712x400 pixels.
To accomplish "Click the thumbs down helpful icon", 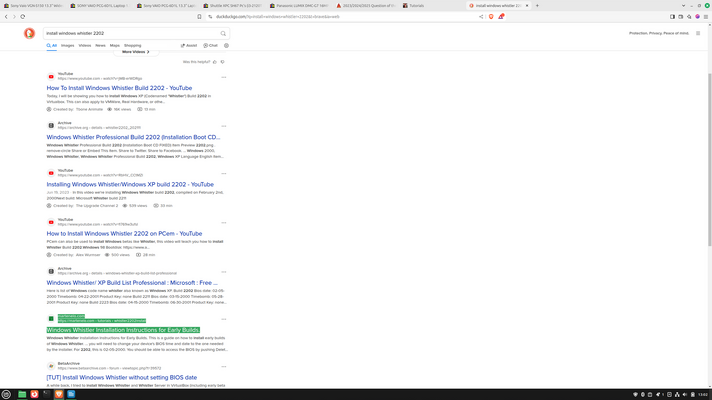I will pyautogui.click(x=222, y=62).
